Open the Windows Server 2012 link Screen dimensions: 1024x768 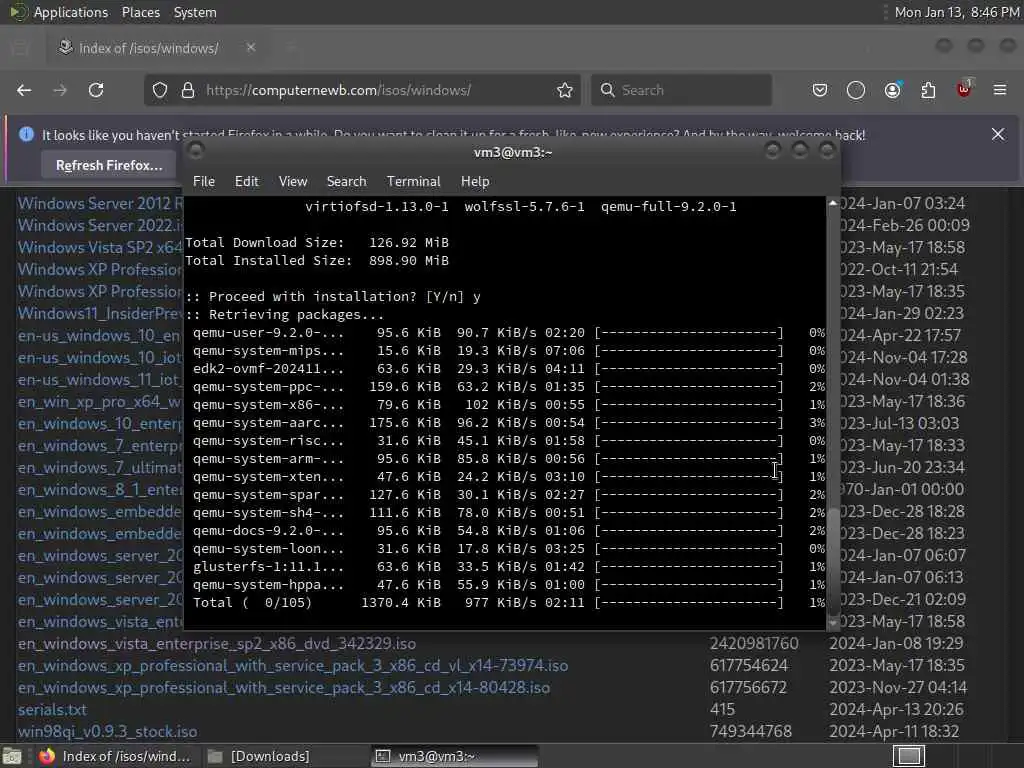101,203
